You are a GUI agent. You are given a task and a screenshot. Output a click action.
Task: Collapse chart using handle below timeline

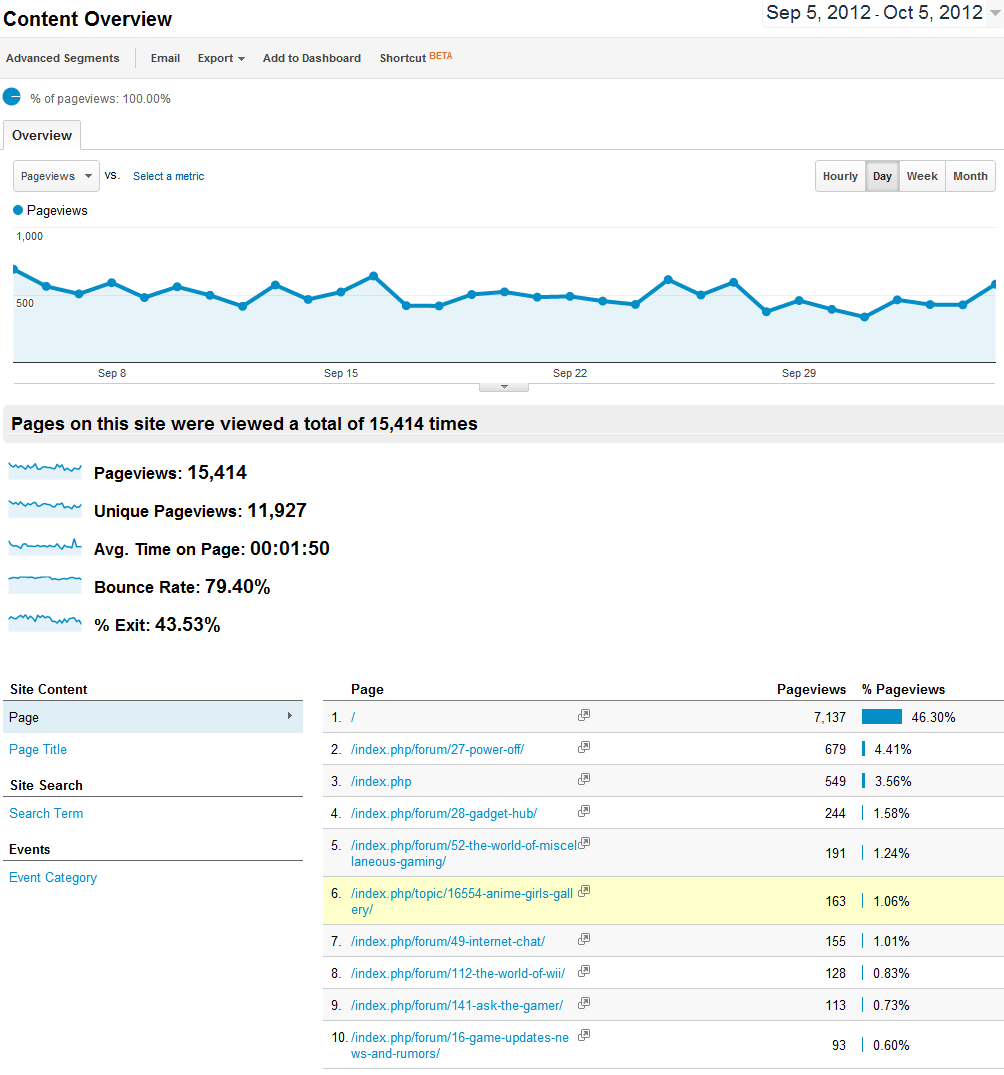click(x=504, y=386)
